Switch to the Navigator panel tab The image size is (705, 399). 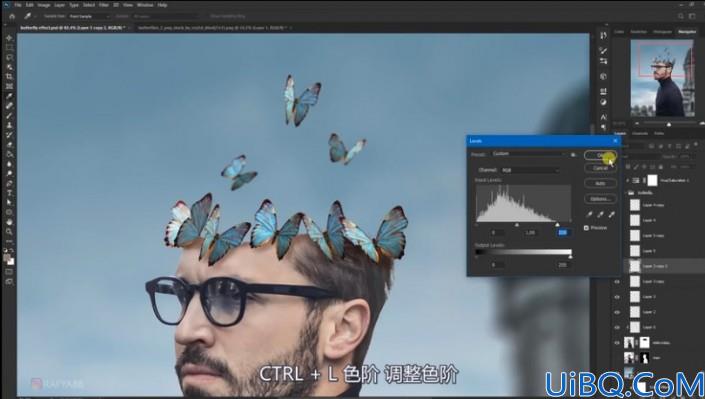(x=687, y=32)
